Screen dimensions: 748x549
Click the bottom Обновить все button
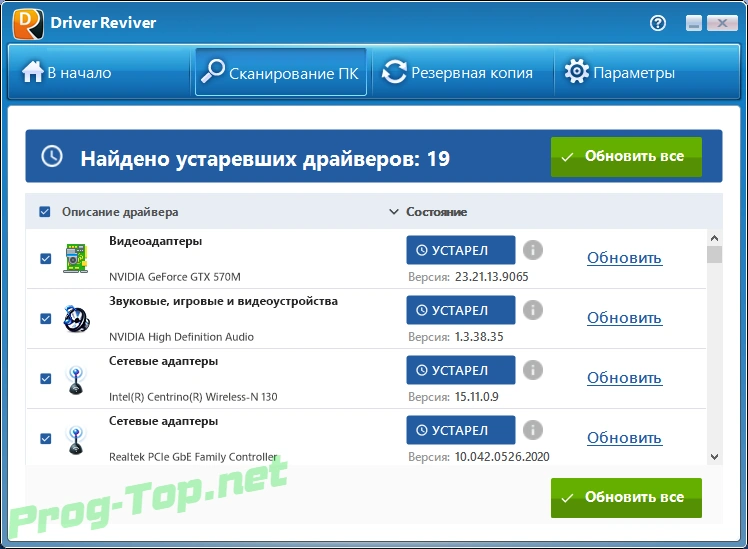pyautogui.click(x=626, y=497)
